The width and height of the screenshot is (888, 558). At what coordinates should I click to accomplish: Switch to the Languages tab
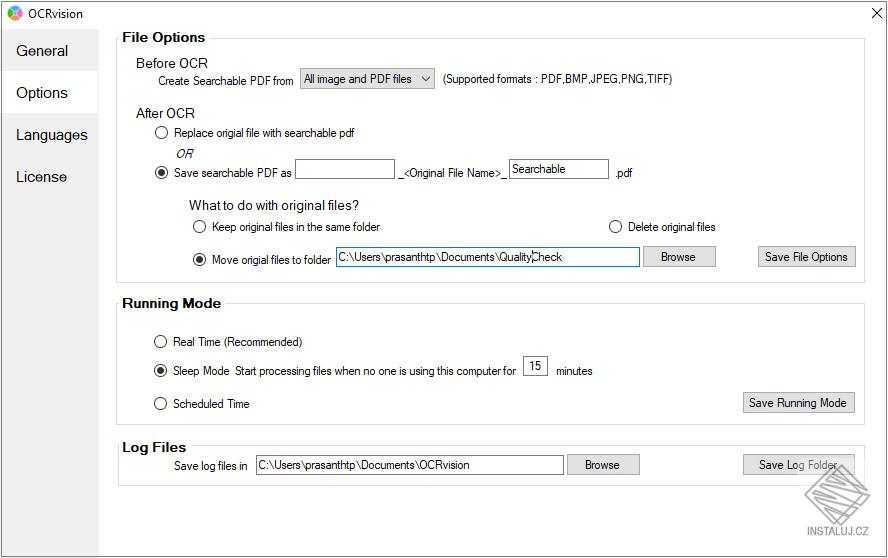(x=52, y=135)
